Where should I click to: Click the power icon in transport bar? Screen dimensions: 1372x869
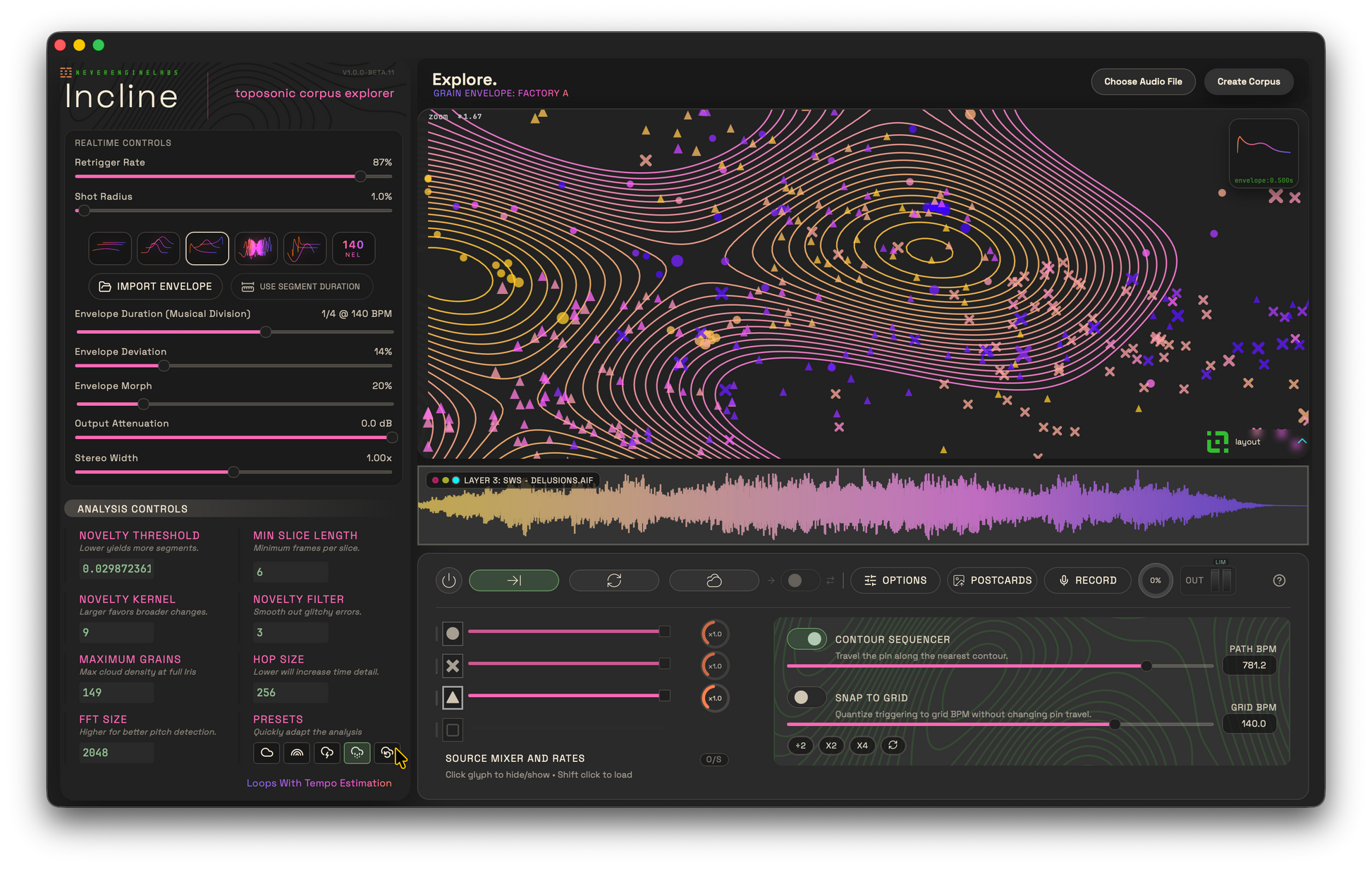click(x=449, y=581)
